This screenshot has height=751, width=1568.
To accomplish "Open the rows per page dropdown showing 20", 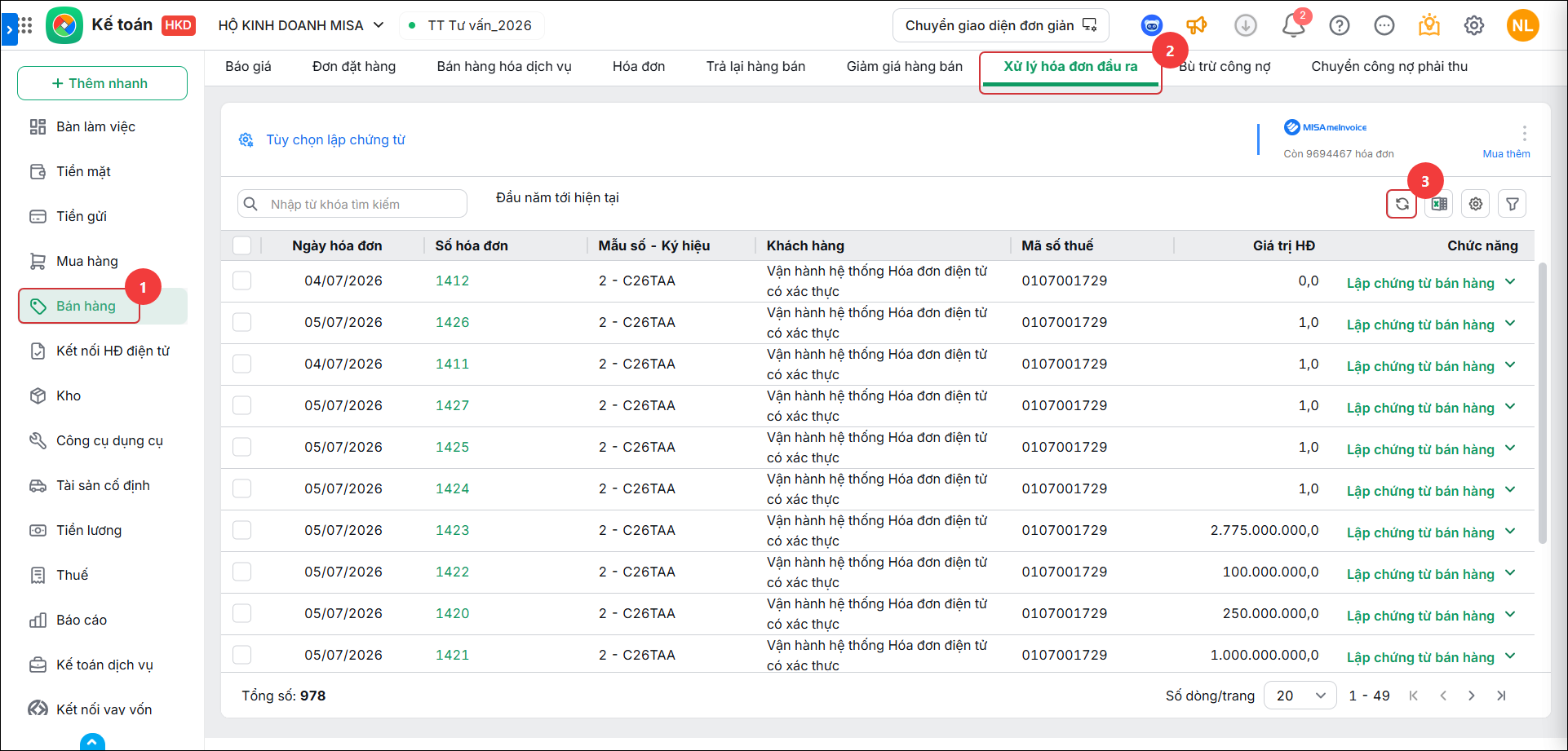I will coord(1300,696).
